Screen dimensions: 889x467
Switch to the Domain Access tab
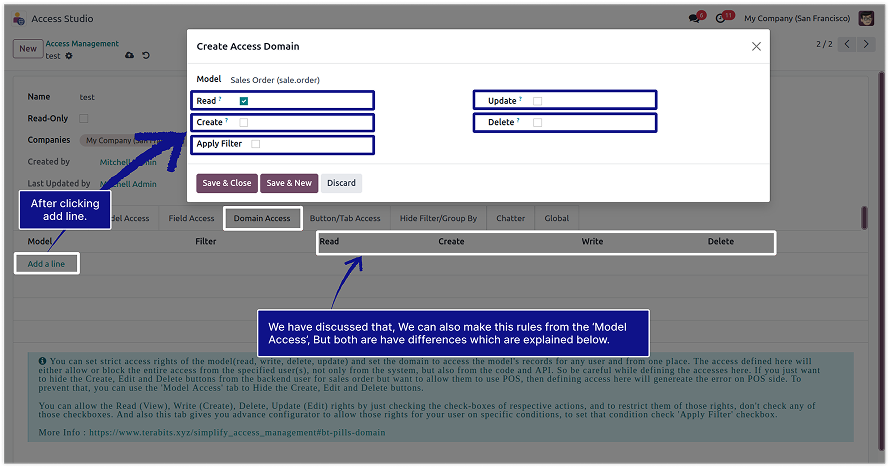coord(262,218)
